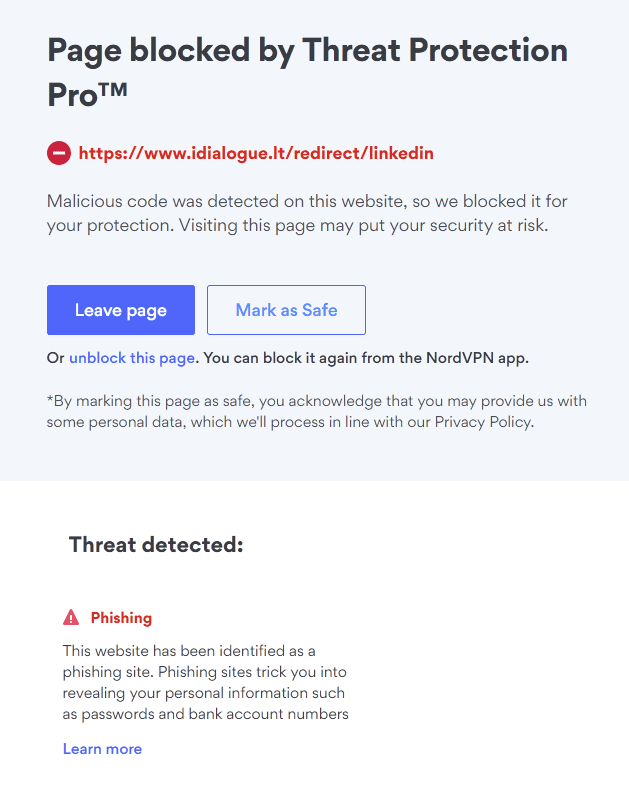Click the word 'Or' before the unblock link

click(x=55, y=358)
